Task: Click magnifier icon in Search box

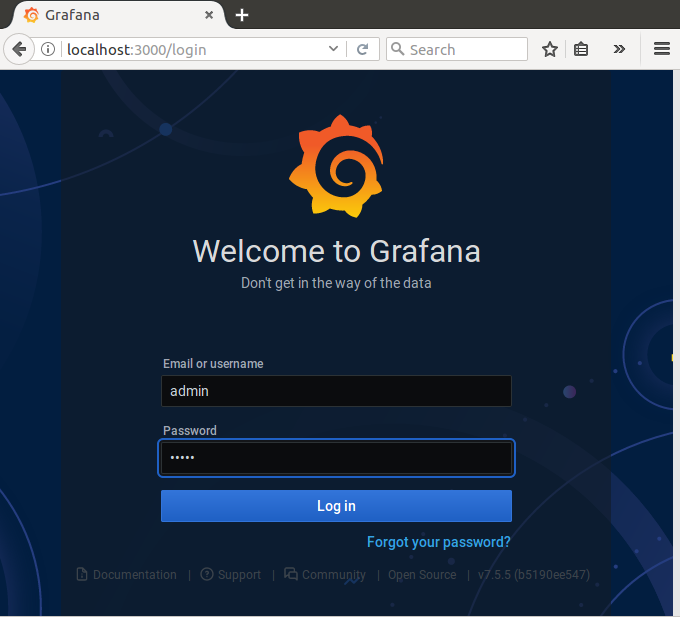Action: tap(397, 49)
